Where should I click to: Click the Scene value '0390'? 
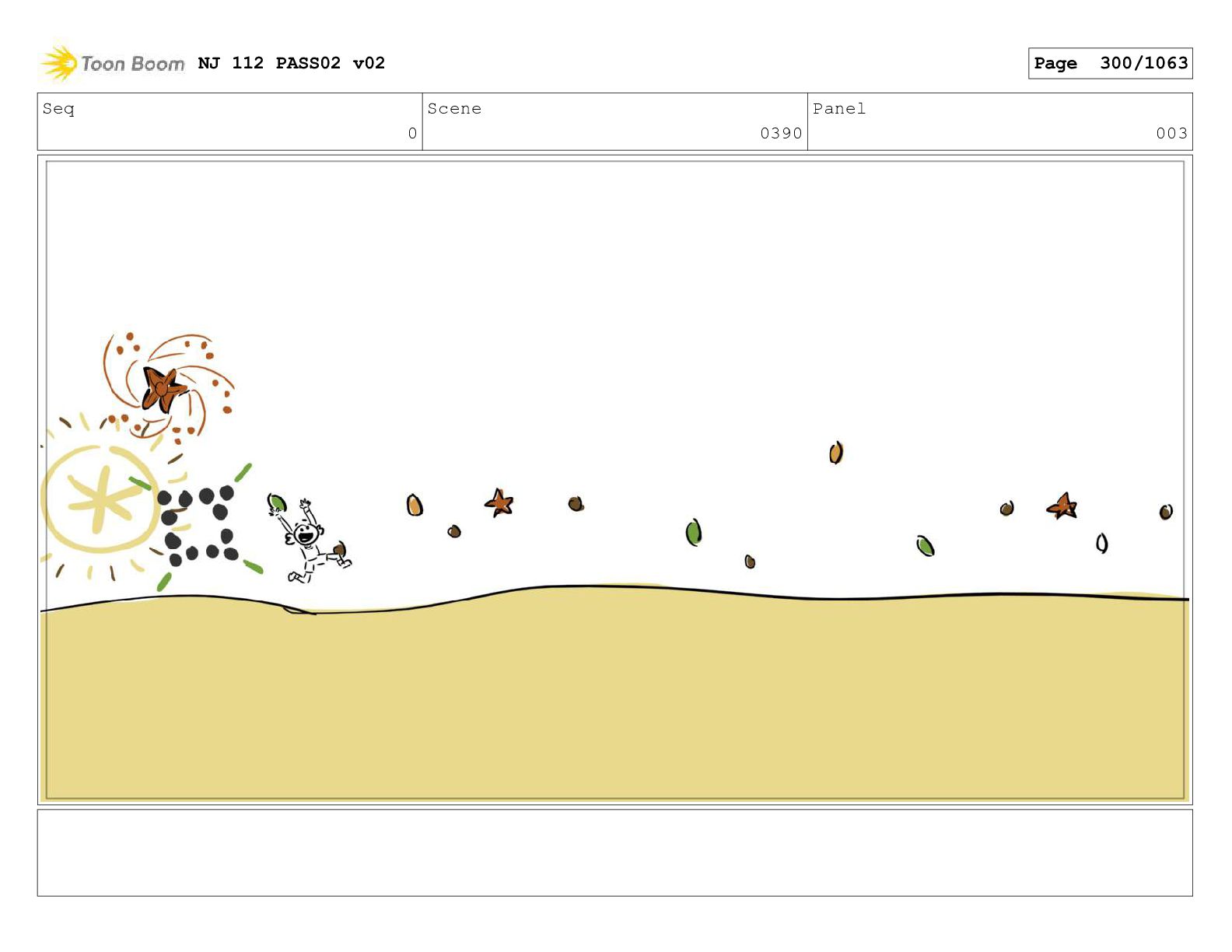(x=781, y=133)
